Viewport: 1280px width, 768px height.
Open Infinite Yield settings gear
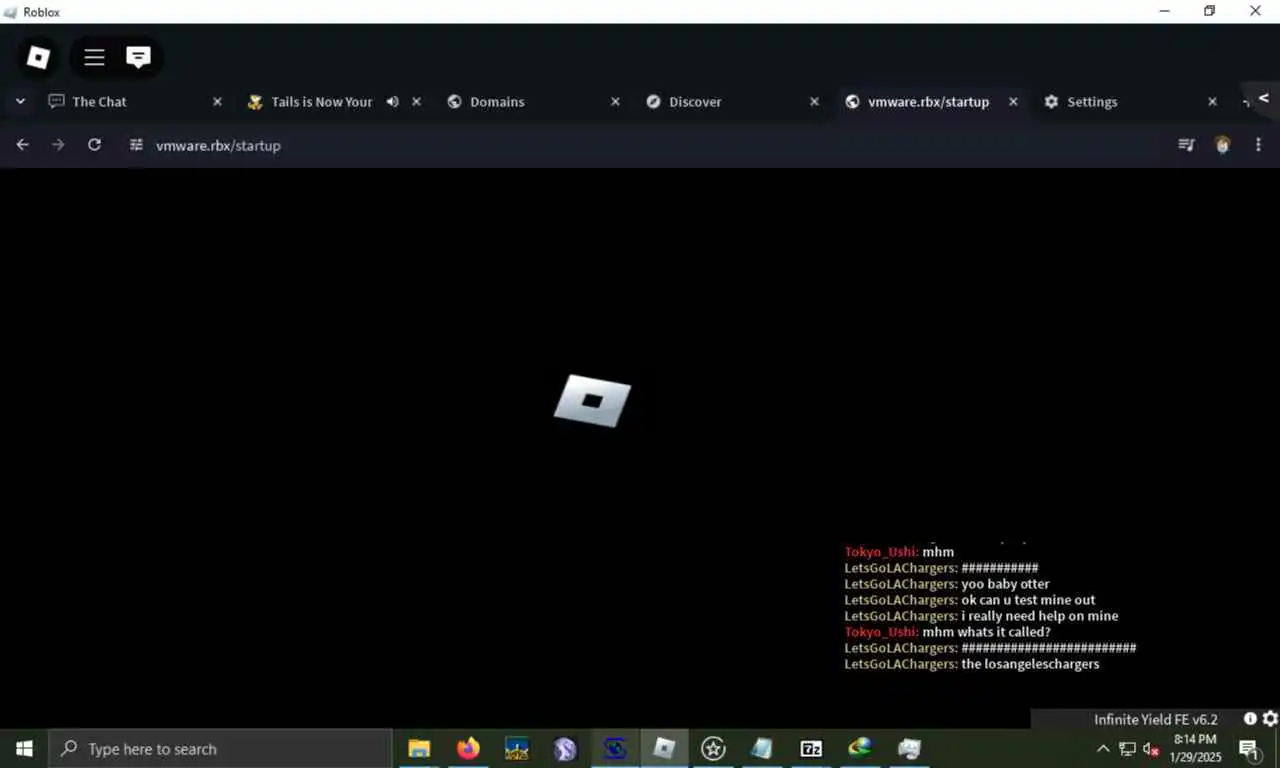(1270, 719)
